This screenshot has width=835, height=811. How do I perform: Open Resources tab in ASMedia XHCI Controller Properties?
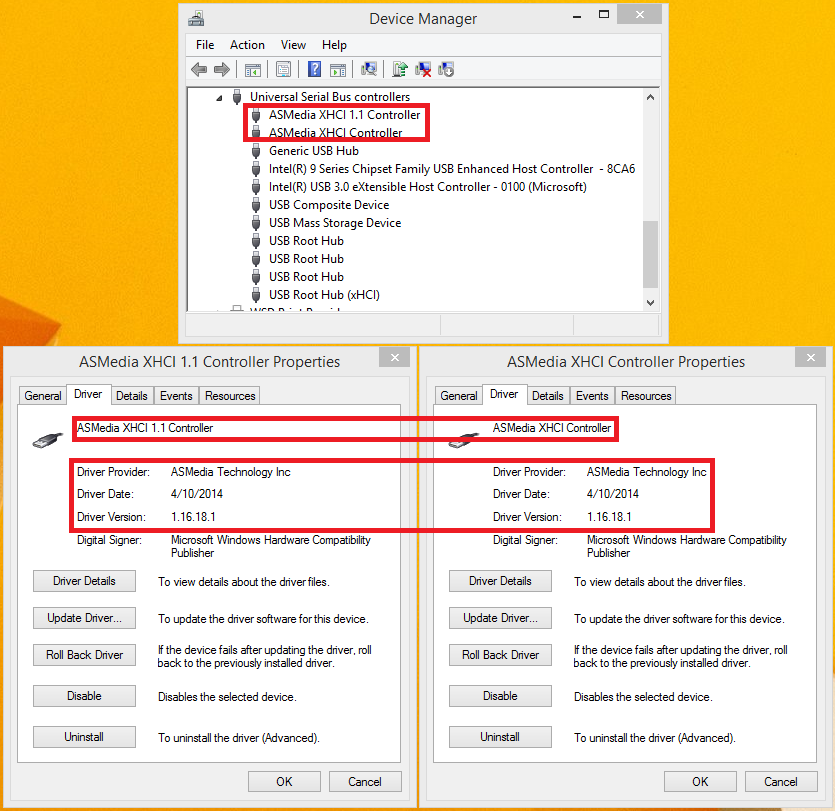(646, 396)
